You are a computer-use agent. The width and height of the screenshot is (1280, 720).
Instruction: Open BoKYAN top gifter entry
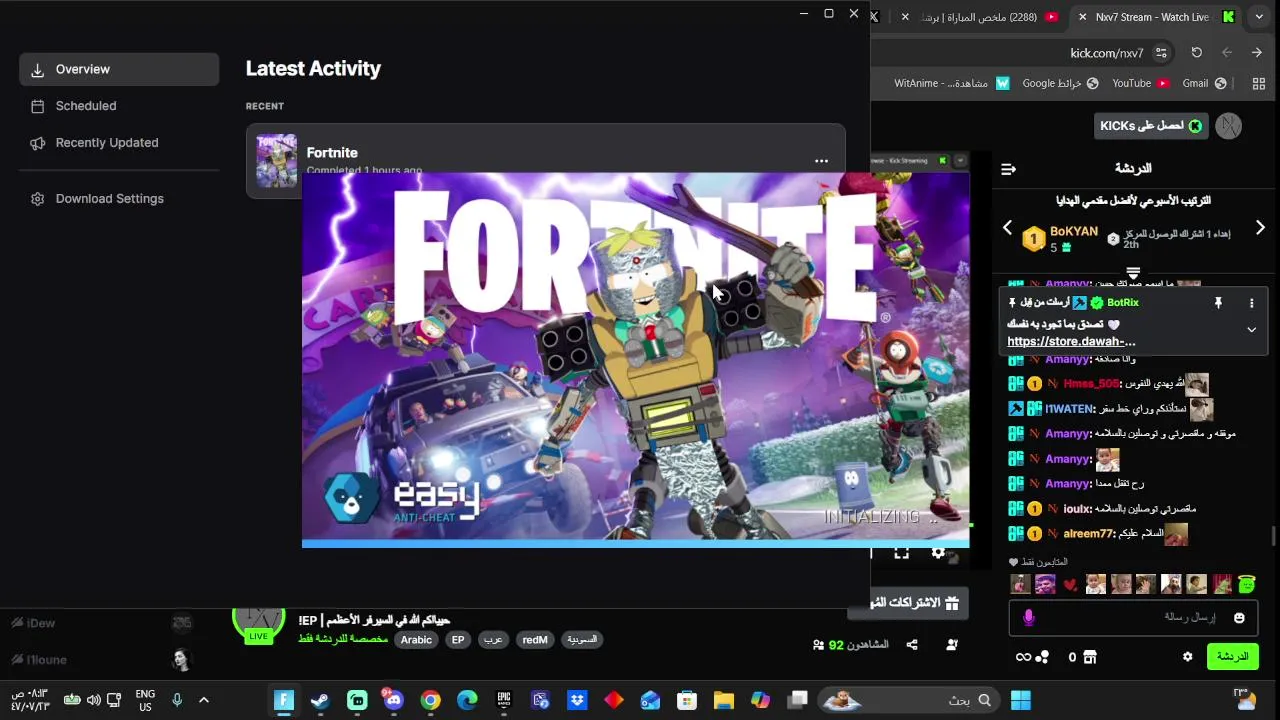1061,238
